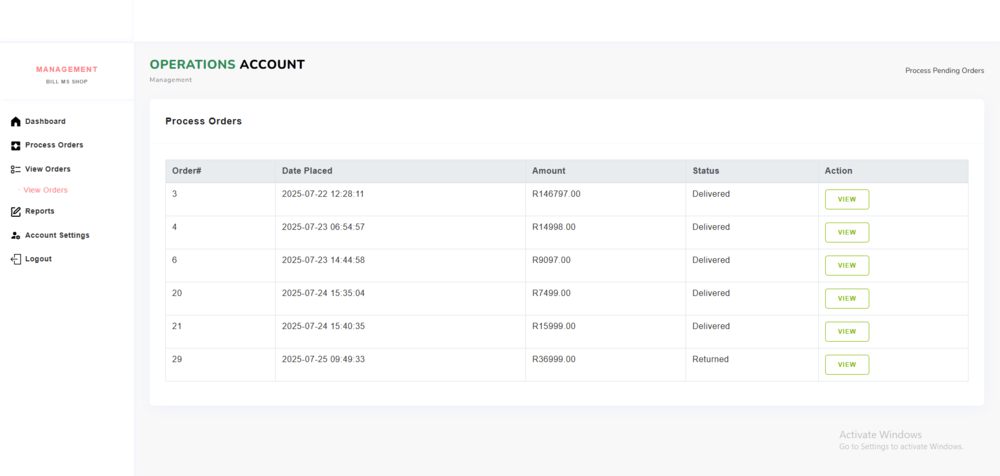The height and width of the screenshot is (476, 1000).
Task: Click View on order 21 row
Action: [846, 332]
